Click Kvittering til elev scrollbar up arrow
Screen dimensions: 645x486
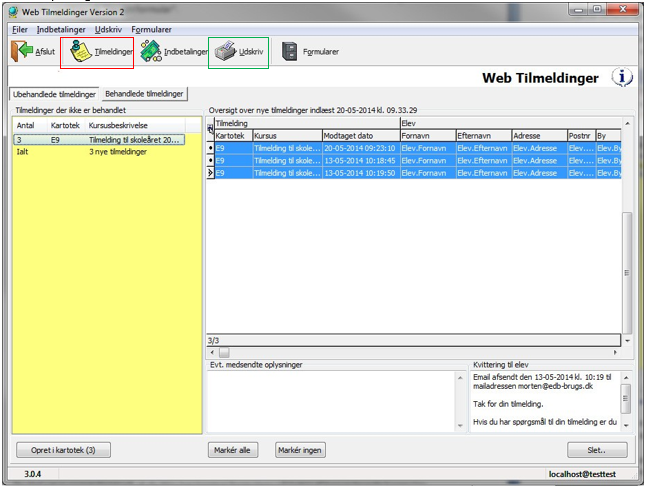626,377
